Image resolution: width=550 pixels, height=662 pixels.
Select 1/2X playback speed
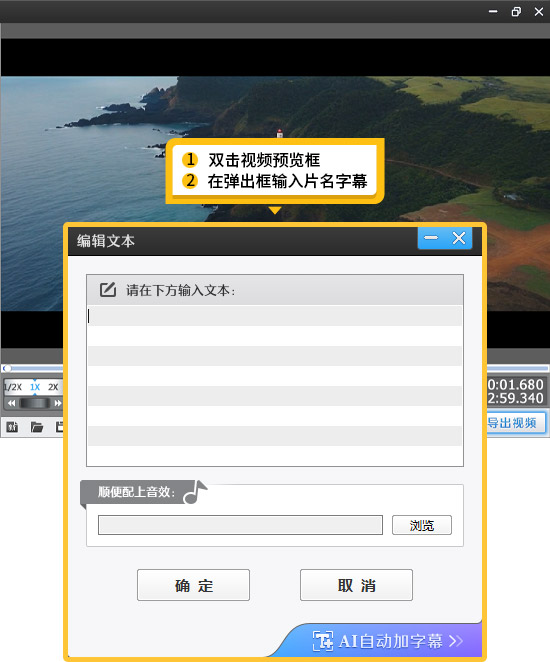pyautogui.click(x=13, y=387)
